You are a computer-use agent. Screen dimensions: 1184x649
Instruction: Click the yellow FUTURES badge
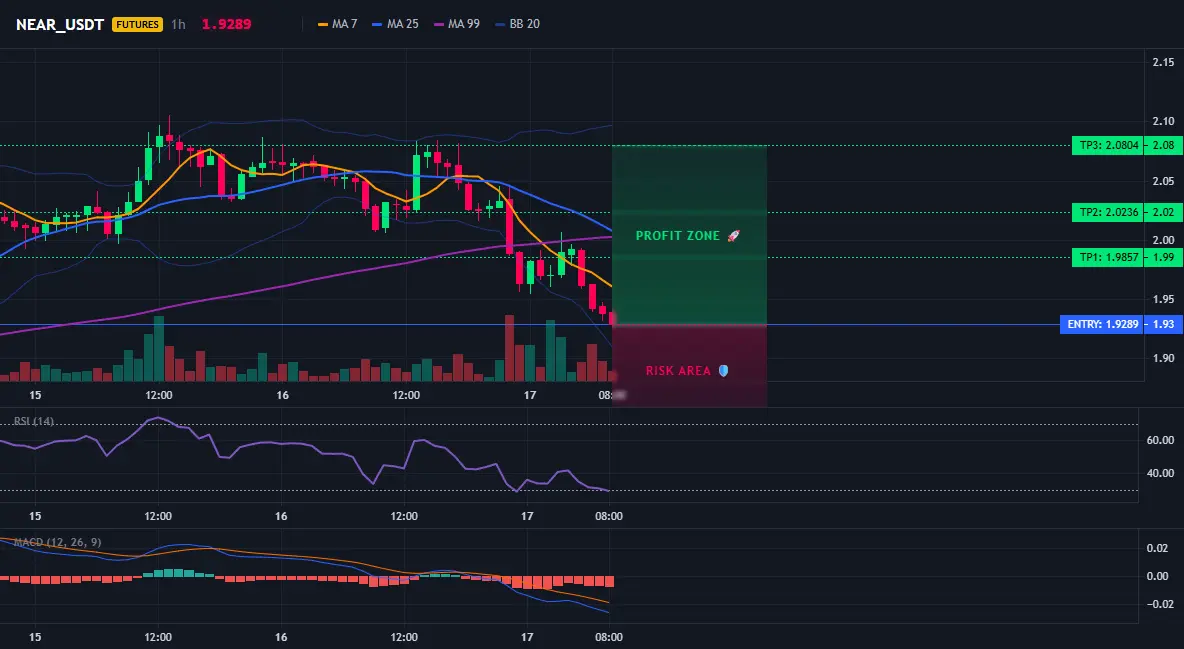point(137,24)
